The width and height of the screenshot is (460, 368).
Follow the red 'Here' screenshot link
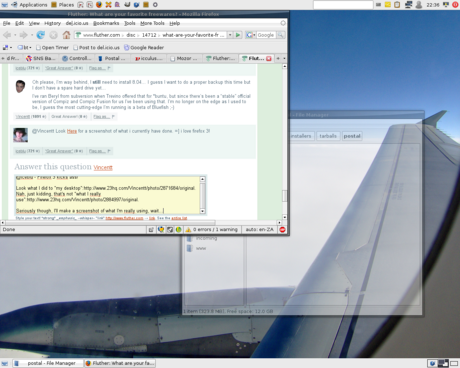point(72,131)
